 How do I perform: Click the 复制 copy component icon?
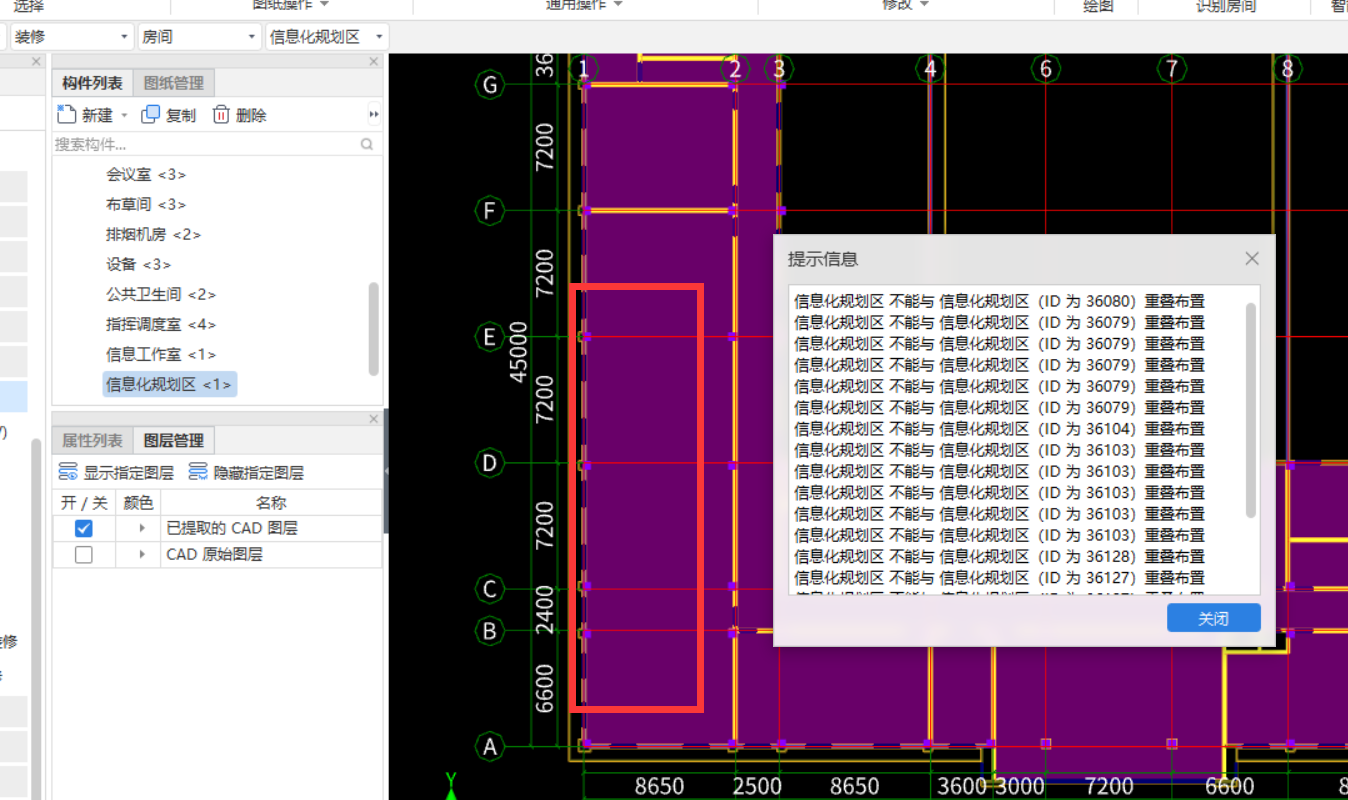pos(151,115)
